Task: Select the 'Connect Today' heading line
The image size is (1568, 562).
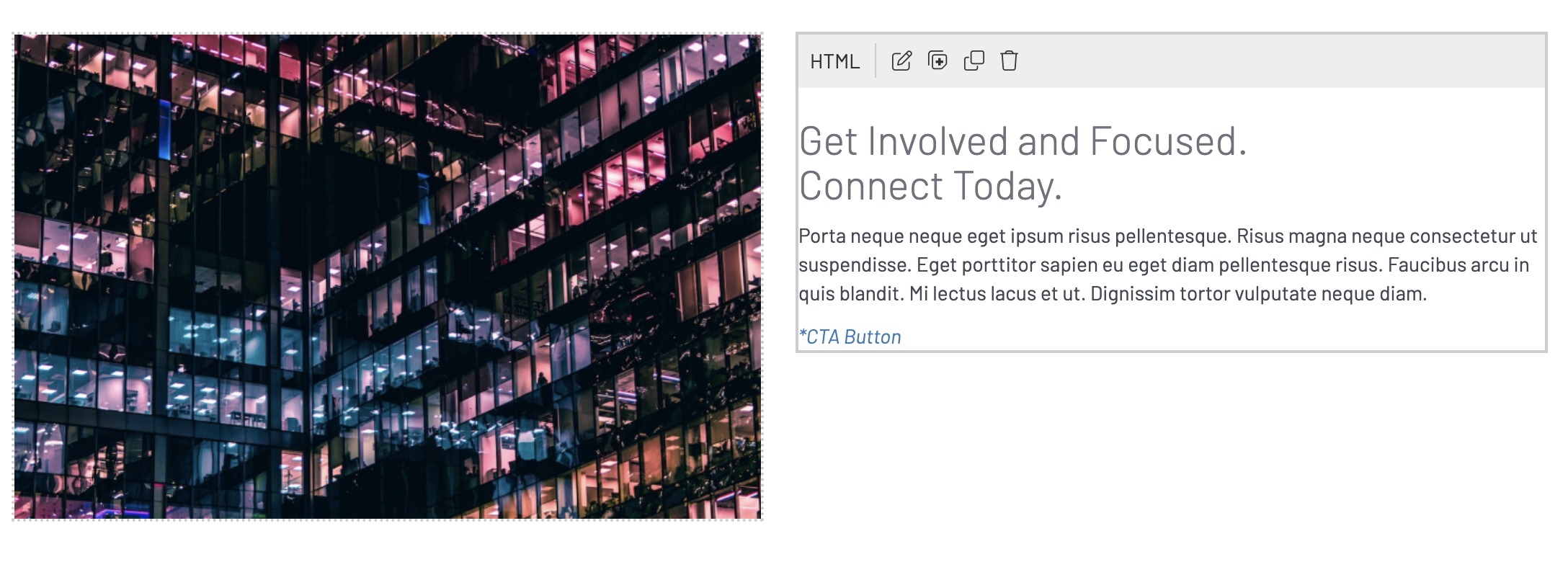Action: click(x=930, y=185)
